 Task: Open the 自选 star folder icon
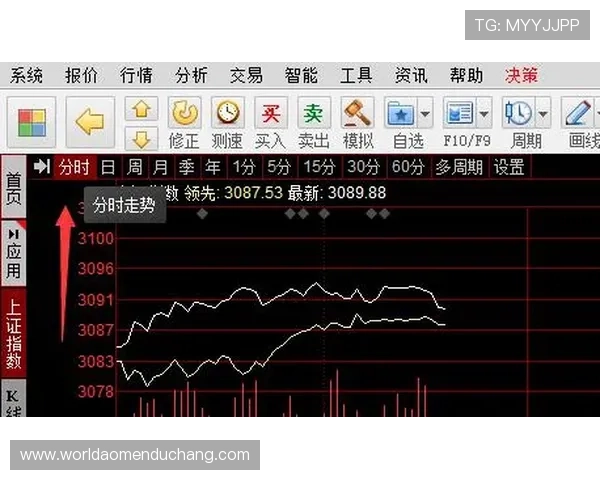pos(401,113)
